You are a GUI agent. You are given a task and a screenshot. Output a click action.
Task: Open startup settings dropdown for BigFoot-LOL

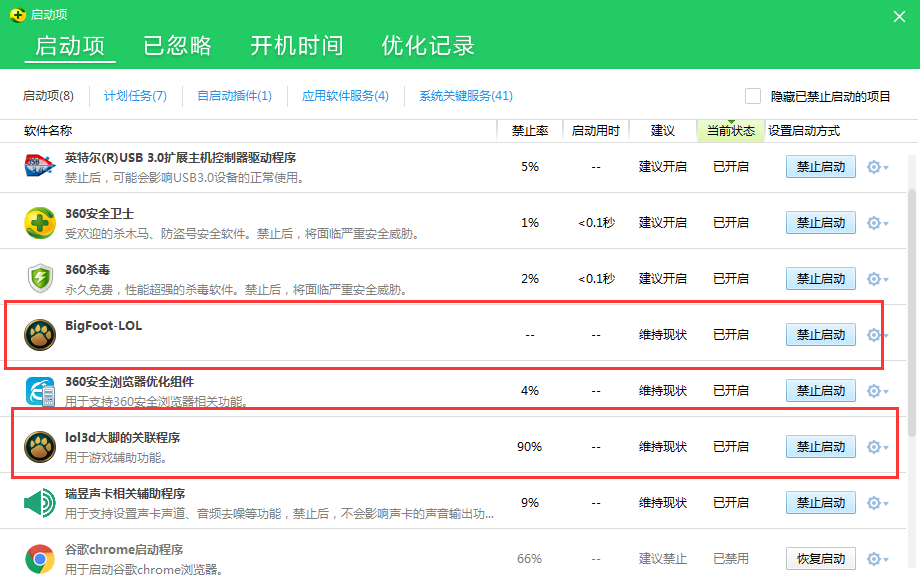pyautogui.click(x=875, y=334)
